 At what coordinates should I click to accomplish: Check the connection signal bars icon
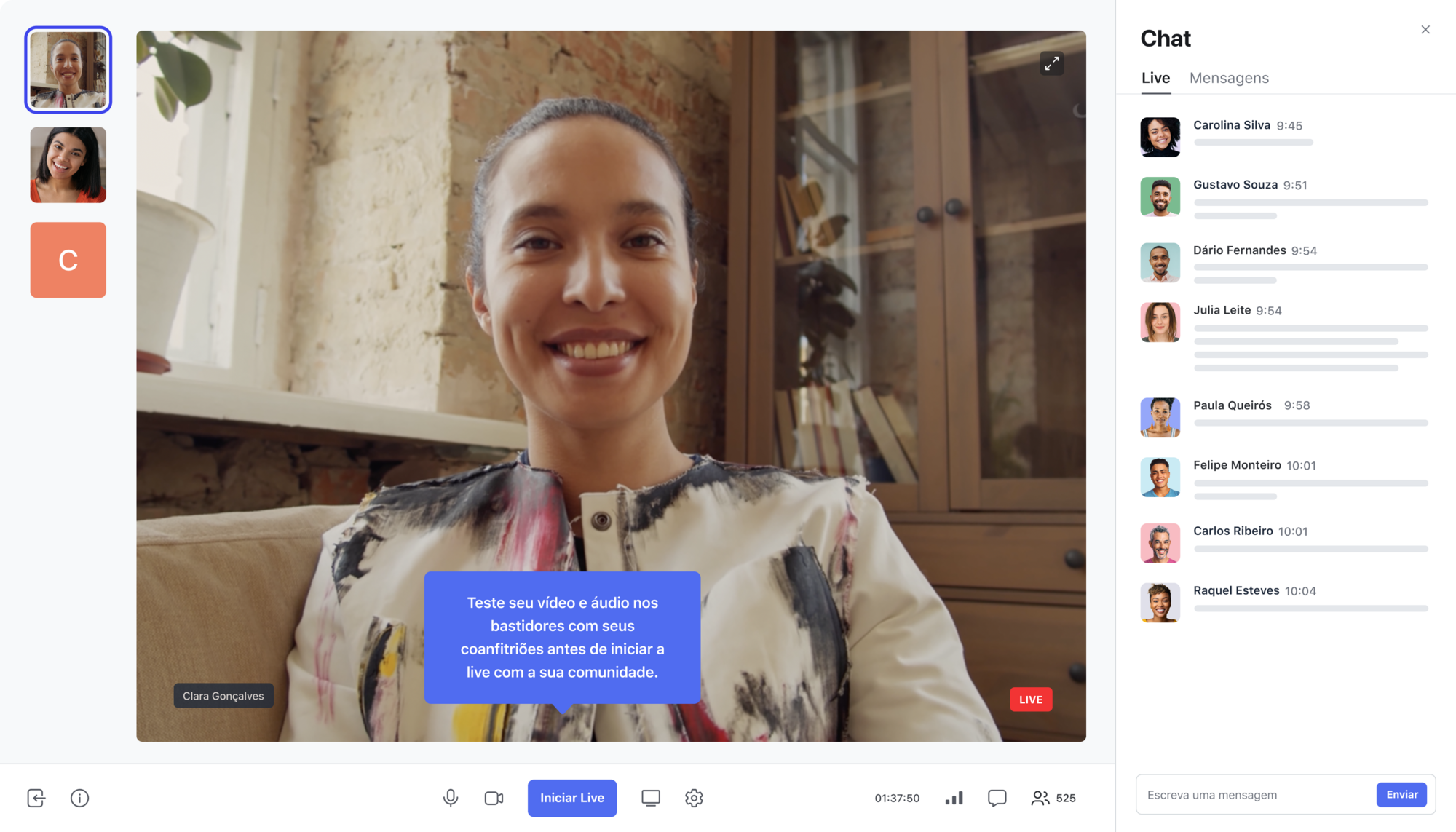point(954,798)
